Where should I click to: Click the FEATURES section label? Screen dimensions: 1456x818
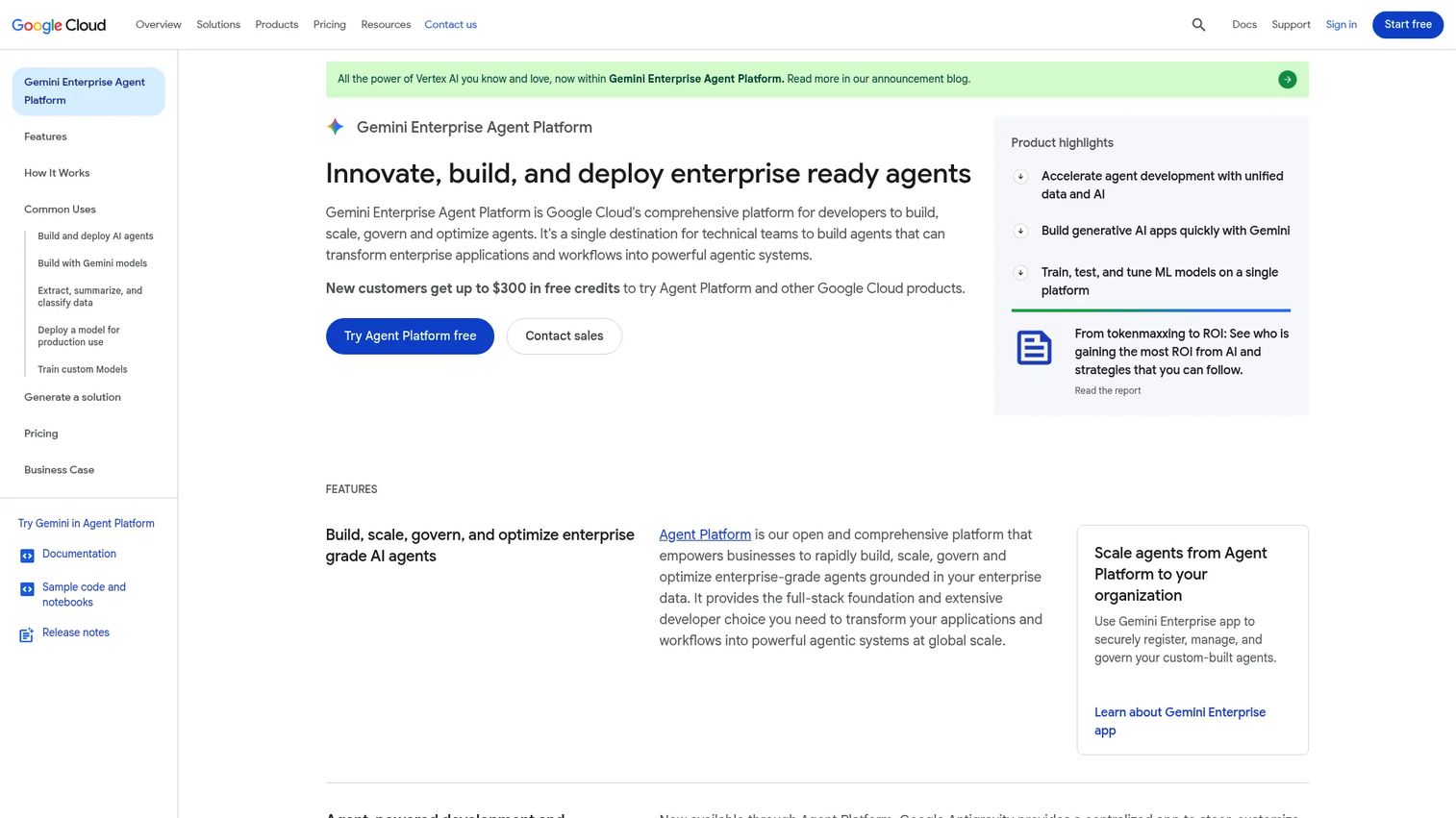point(351,489)
